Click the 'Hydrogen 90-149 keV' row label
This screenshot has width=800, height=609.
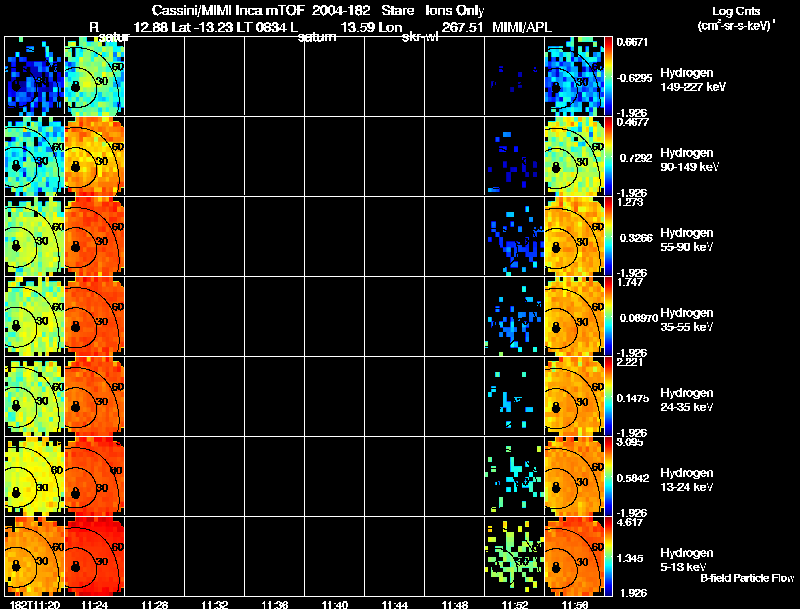(689, 160)
